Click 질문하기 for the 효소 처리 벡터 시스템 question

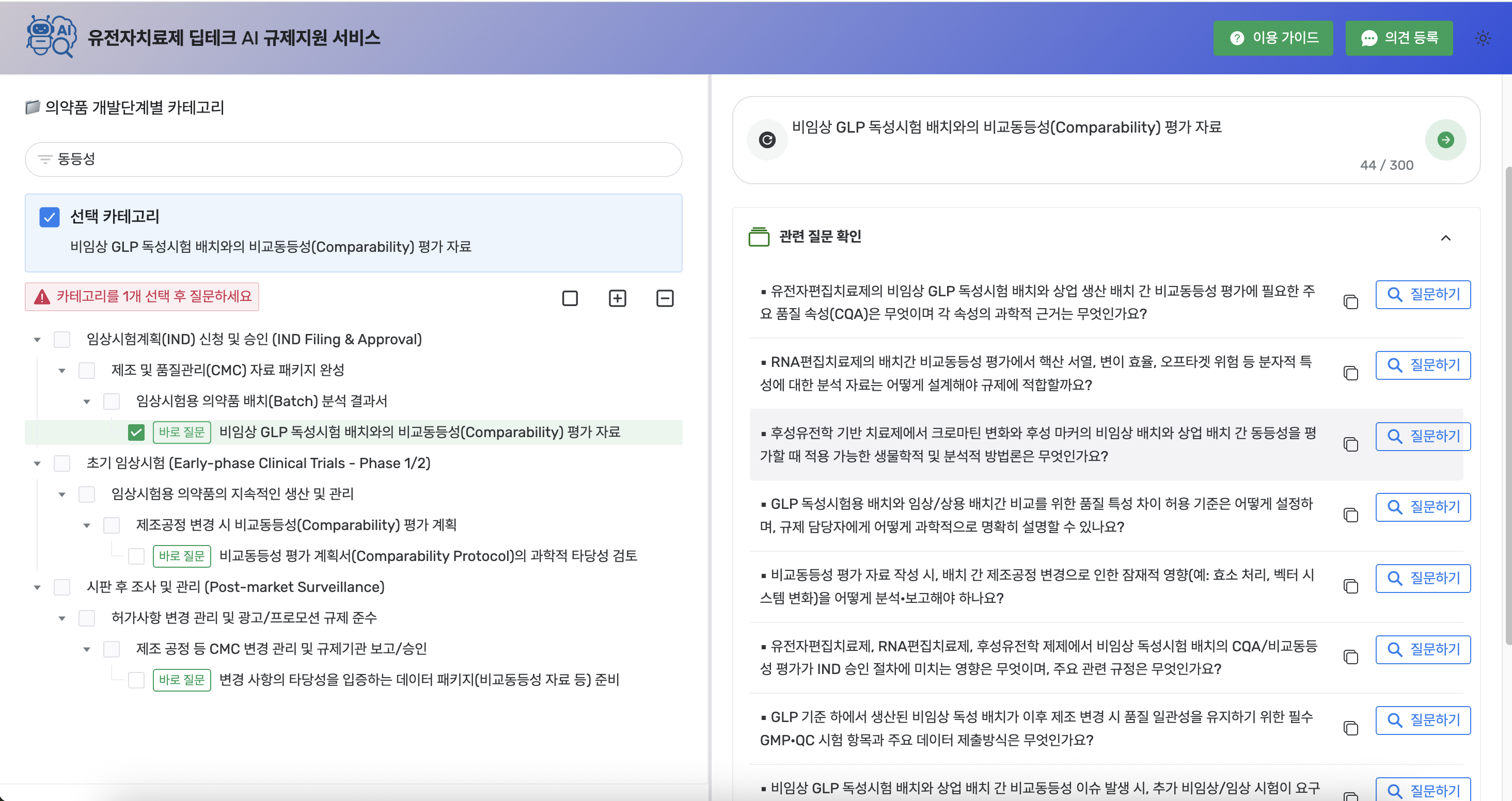[x=1423, y=578]
